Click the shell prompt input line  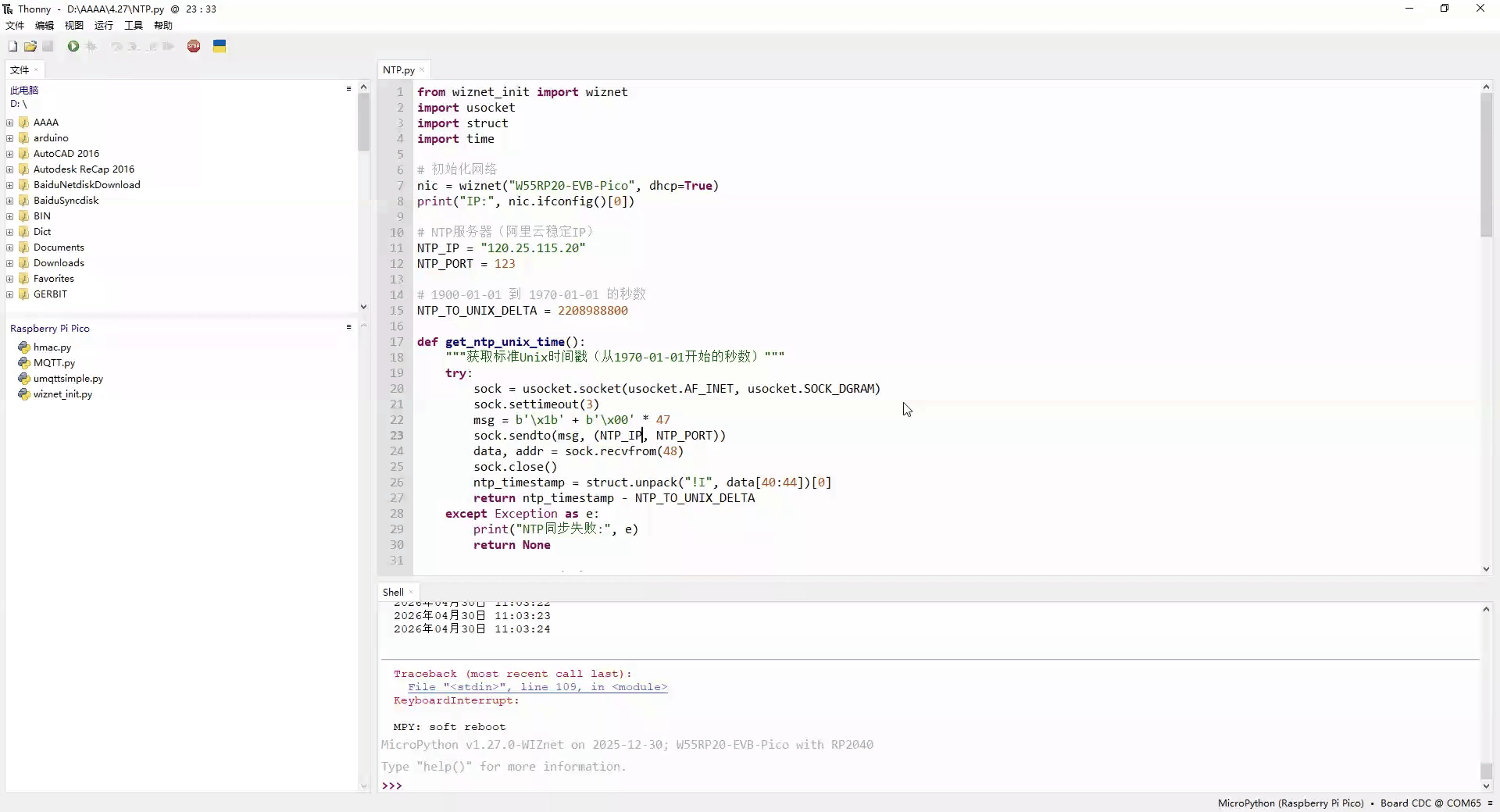click(930, 785)
